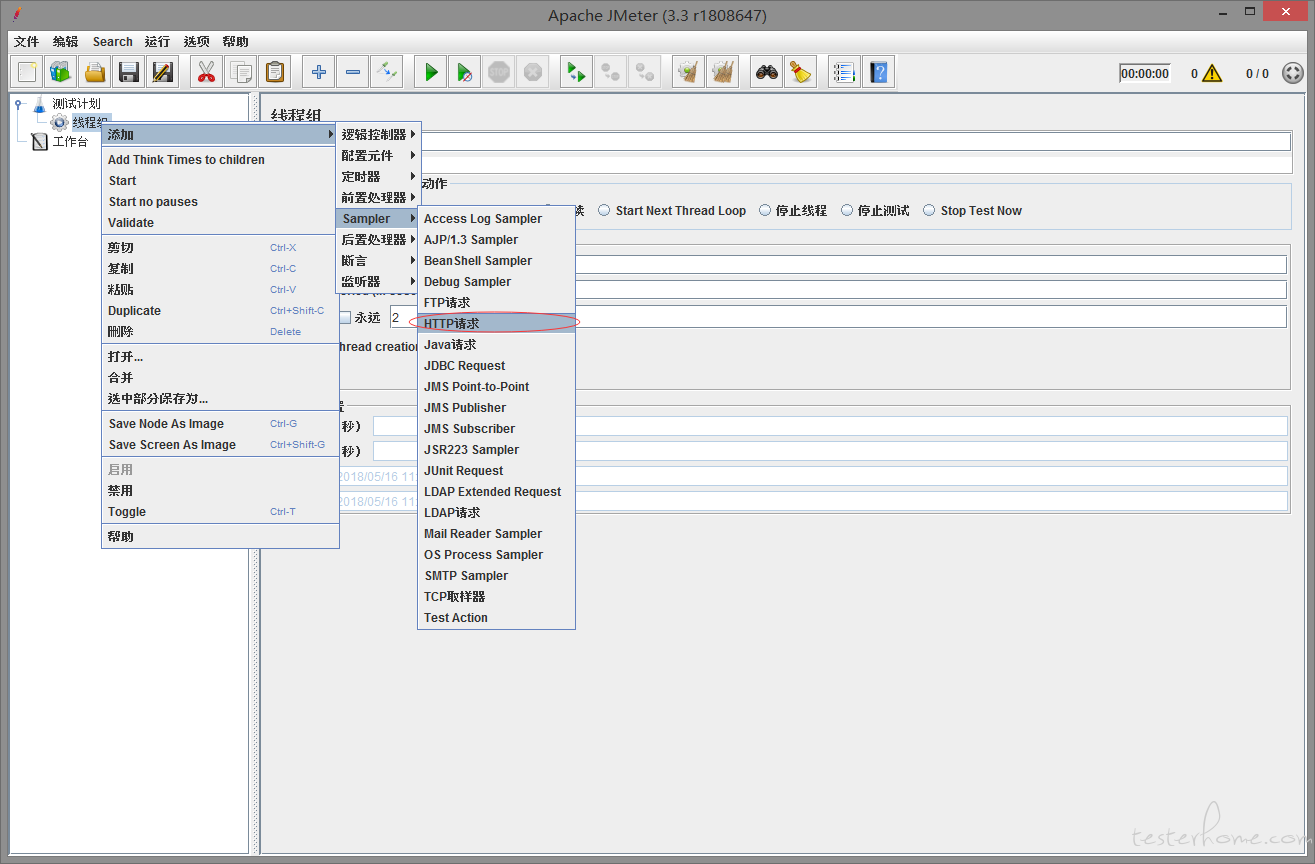Click the greyed Stop toolbar icon
Screen dimensions: 1315x864
coord(499,72)
